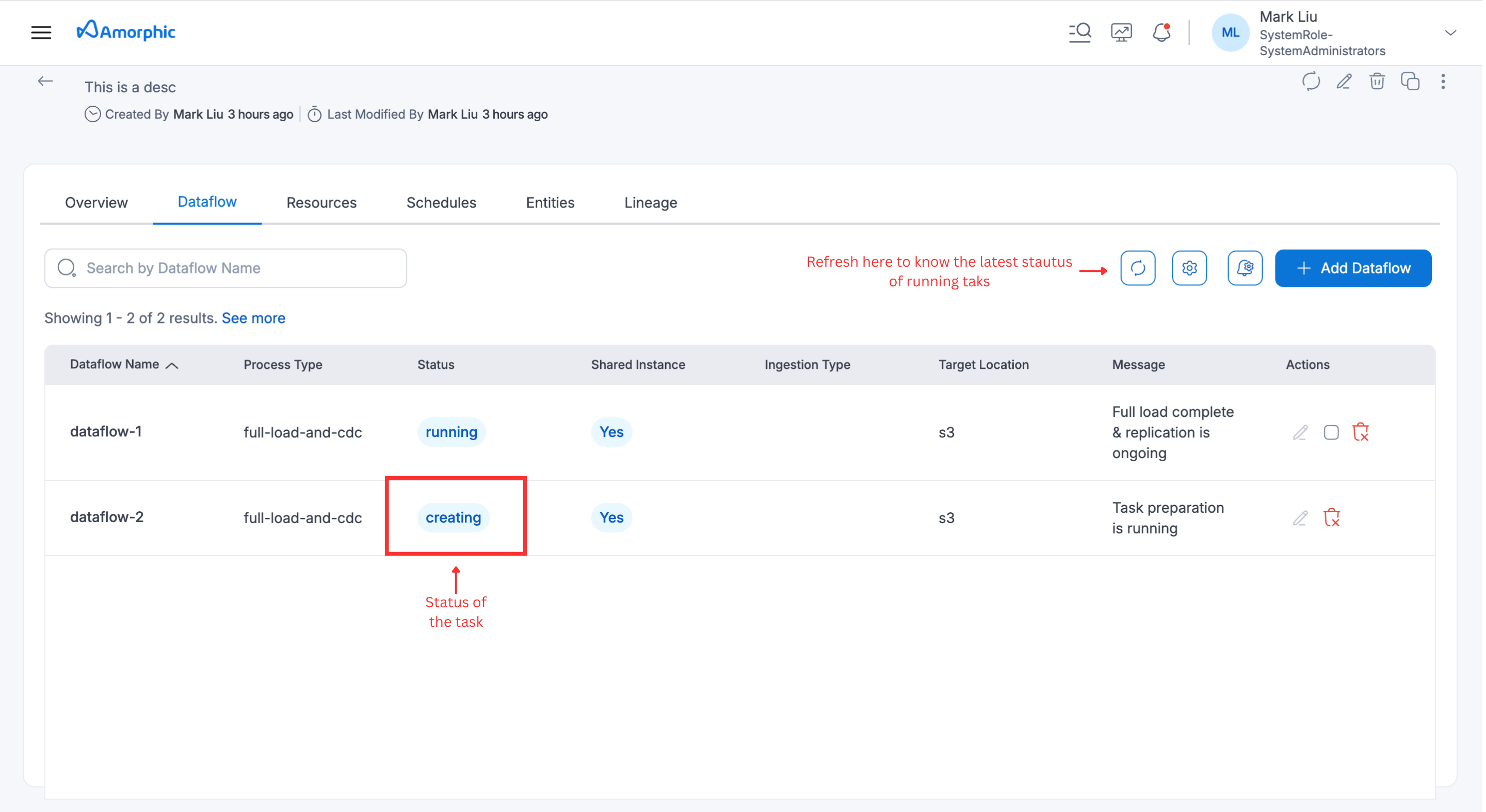
Task: Switch to the Lineage tab
Action: [650, 202]
